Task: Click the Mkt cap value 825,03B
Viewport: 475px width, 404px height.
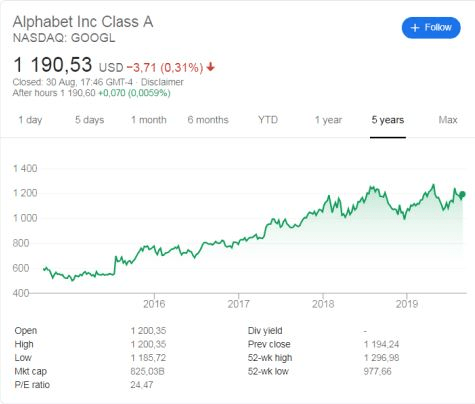Action: [x=147, y=371]
